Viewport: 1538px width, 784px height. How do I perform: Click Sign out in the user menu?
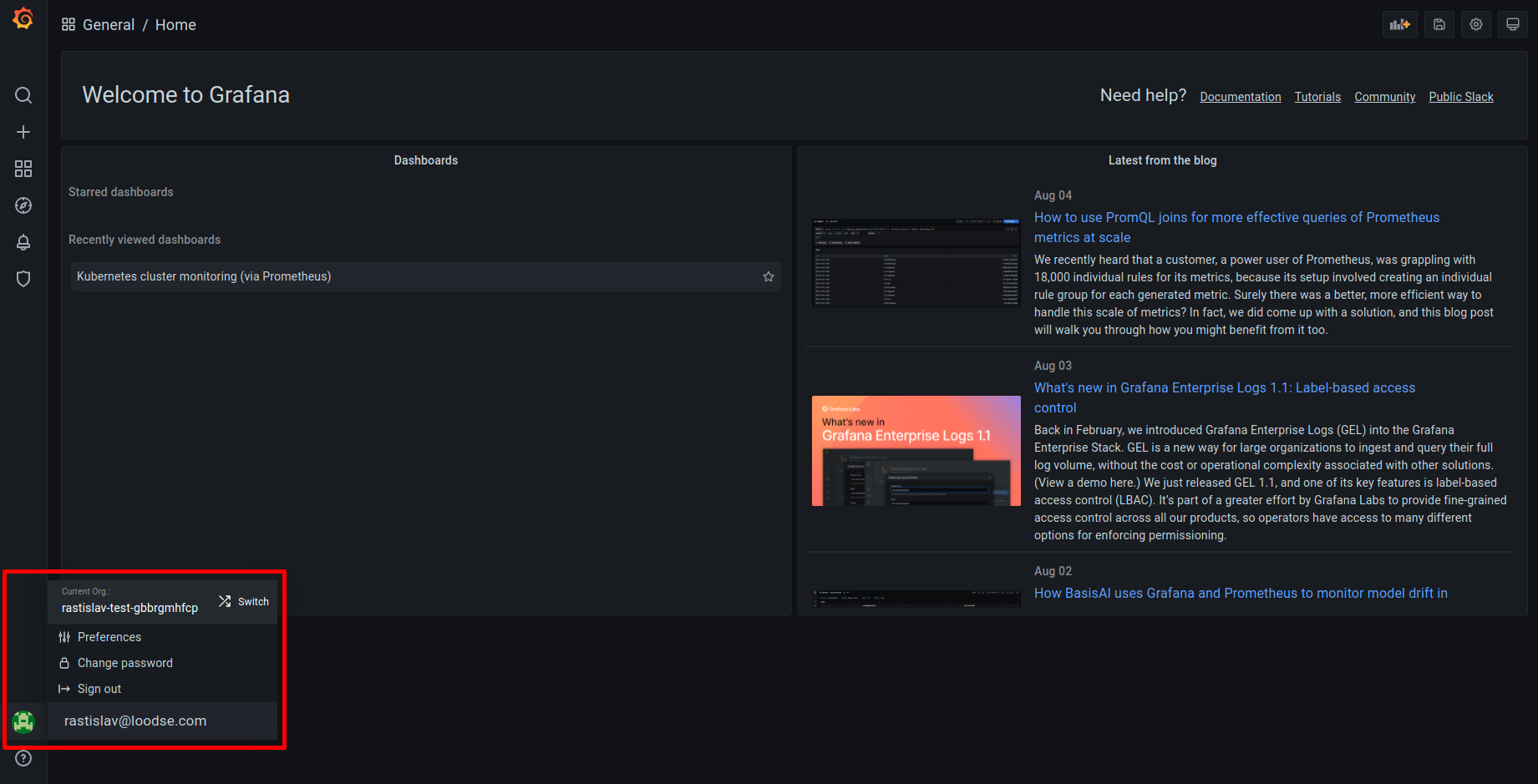[99, 688]
